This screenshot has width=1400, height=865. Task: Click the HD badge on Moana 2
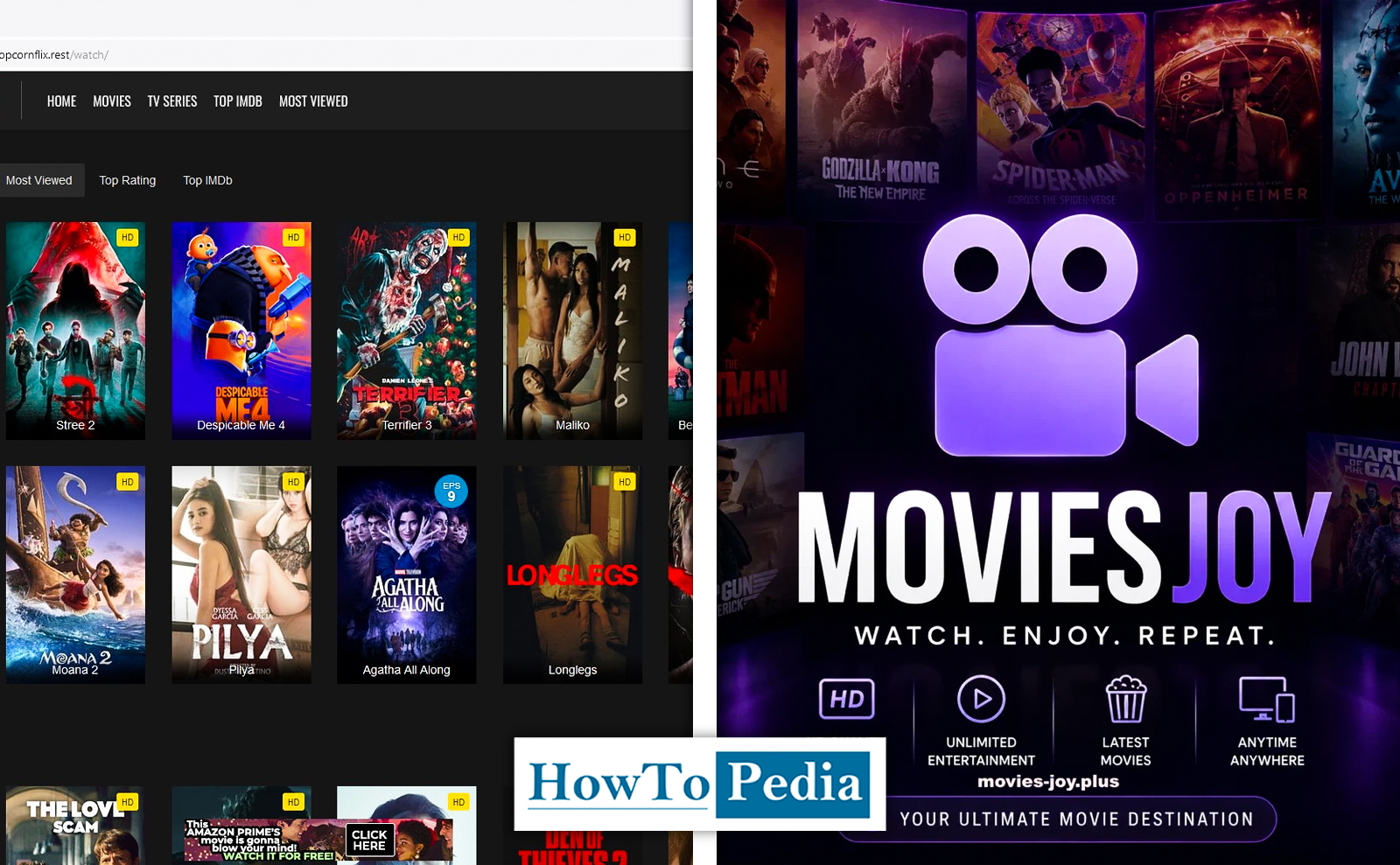coord(128,482)
